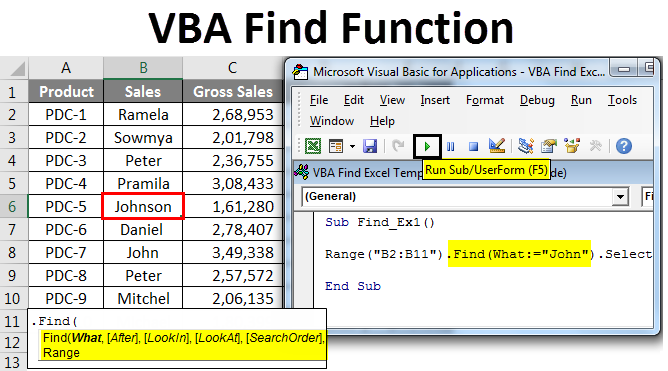Select the Johnson cell

(x=143, y=207)
